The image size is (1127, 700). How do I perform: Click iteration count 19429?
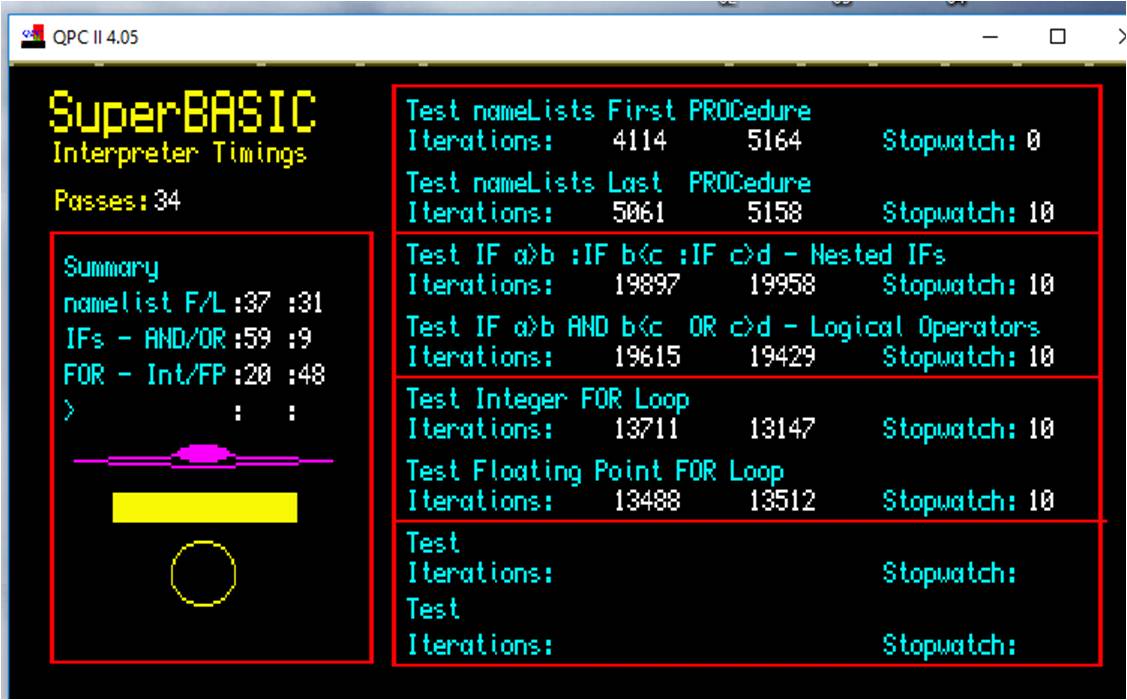click(781, 356)
